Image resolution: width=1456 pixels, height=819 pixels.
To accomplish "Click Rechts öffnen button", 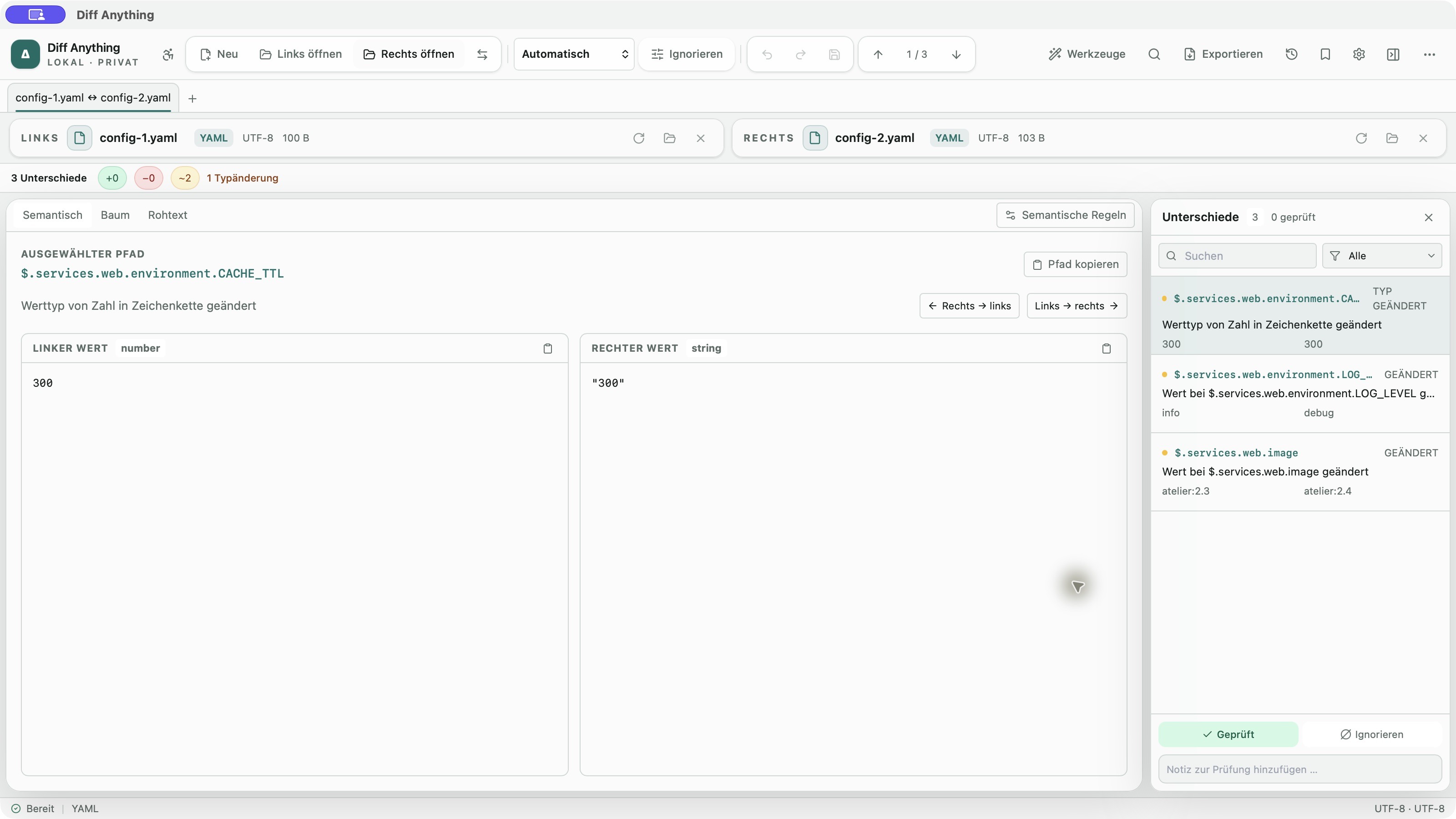I will coord(408,54).
